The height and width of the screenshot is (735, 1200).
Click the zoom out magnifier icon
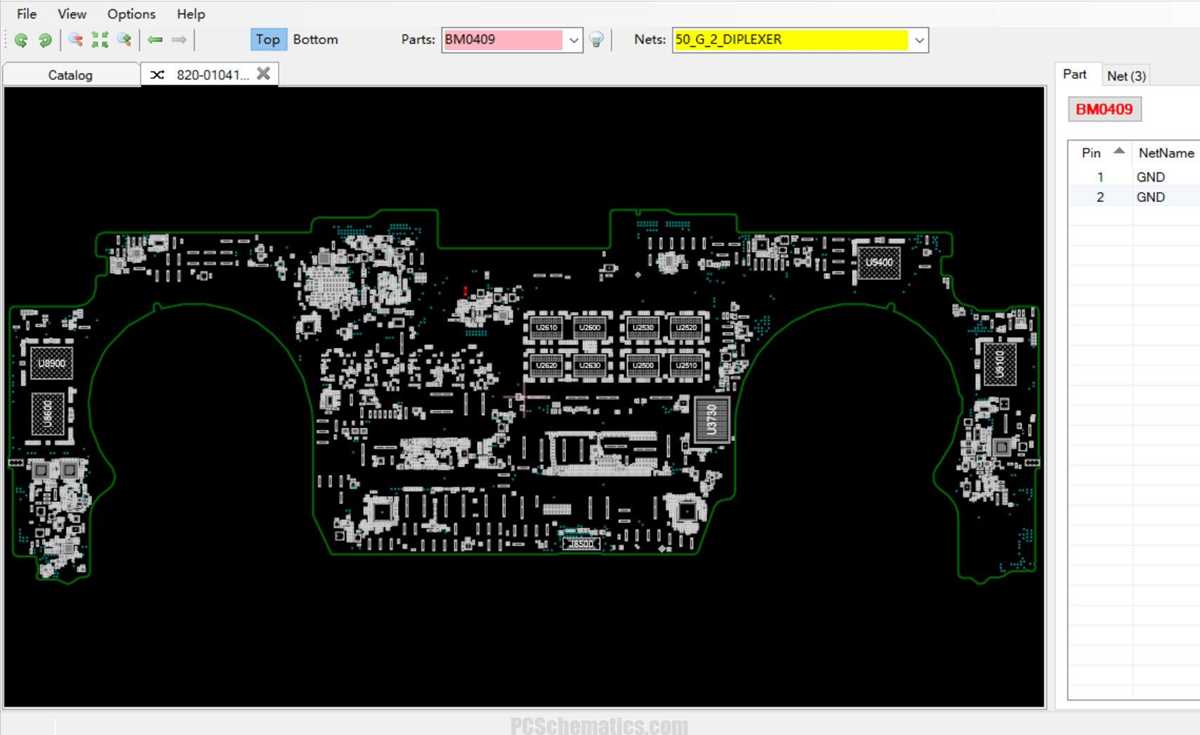75,40
